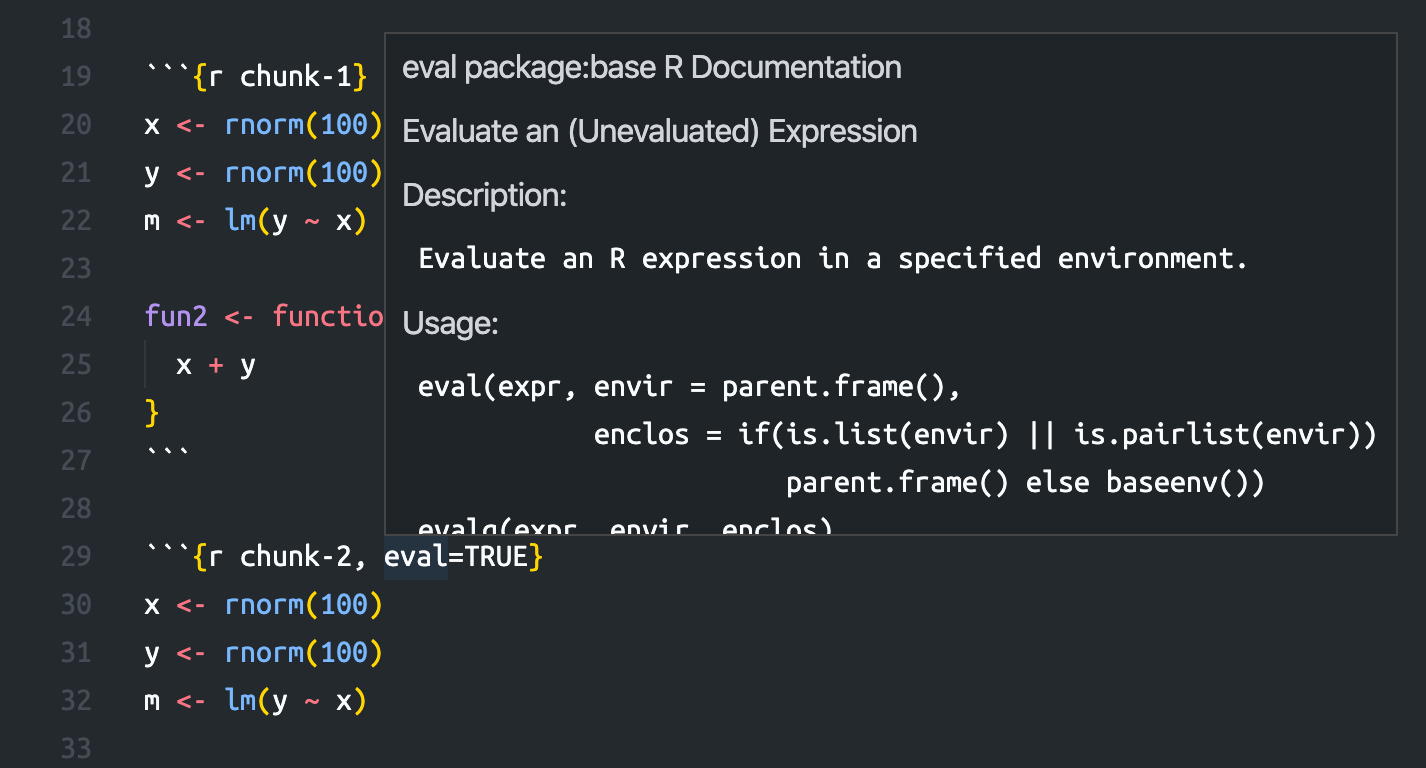Image resolution: width=1426 pixels, height=768 pixels.
Task: Click the eval package:base R Documentation title
Action: coord(651,67)
